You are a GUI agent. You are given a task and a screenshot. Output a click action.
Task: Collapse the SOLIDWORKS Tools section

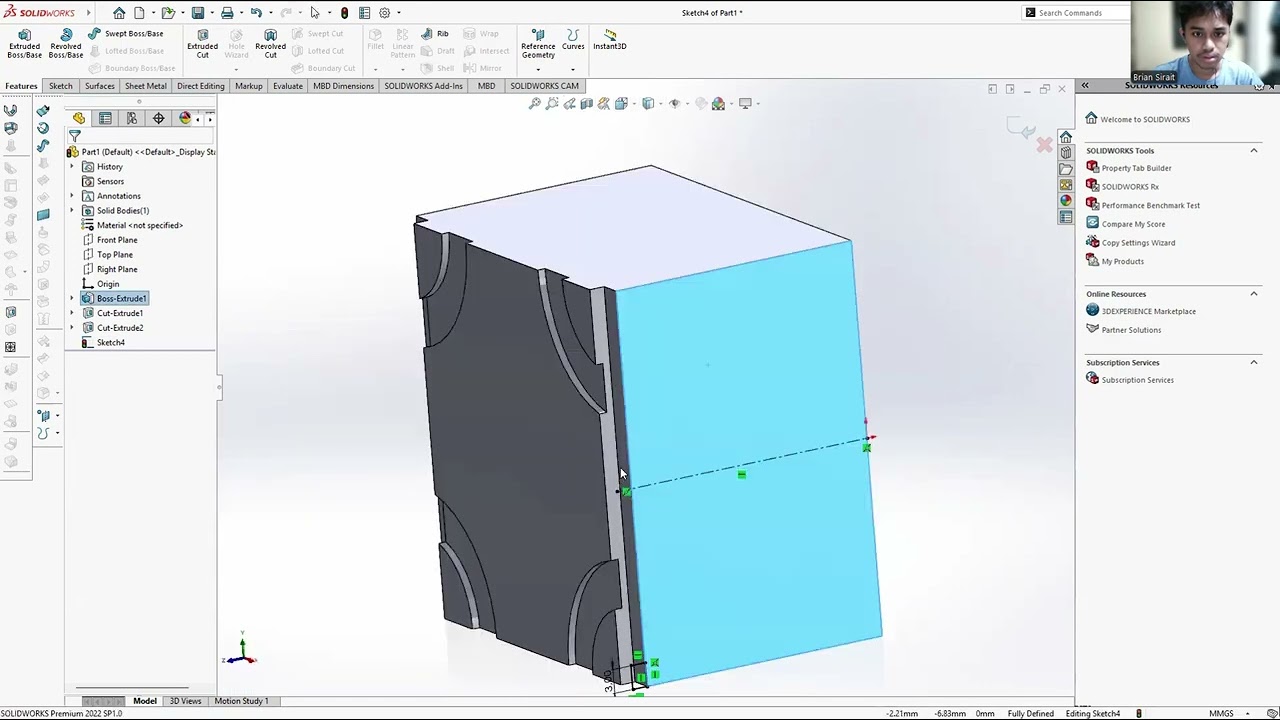1254,151
